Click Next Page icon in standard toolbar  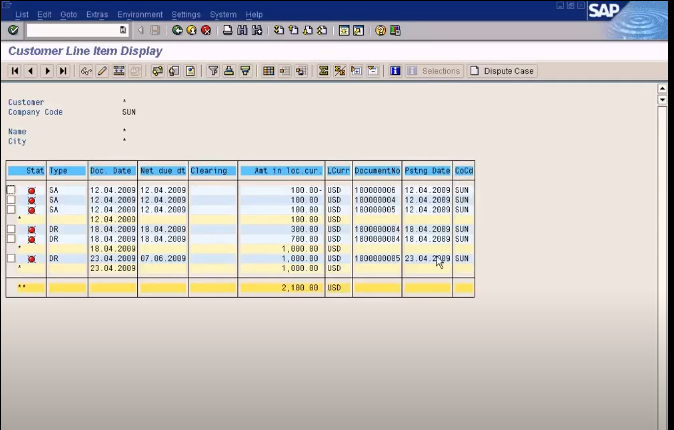(x=308, y=30)
